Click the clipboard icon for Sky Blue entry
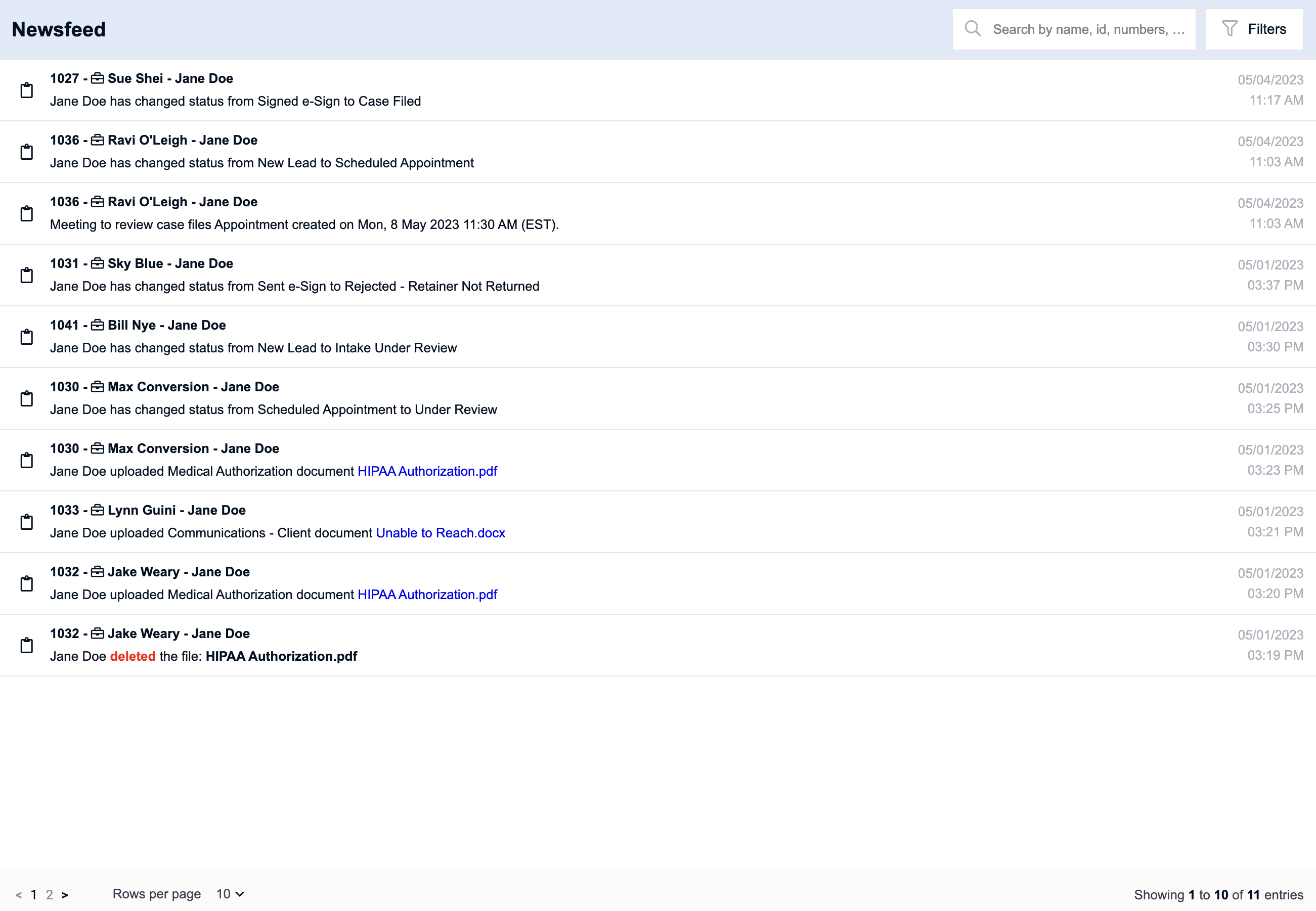The height and width of the screenshot is (911, 1316). (27, 275)
